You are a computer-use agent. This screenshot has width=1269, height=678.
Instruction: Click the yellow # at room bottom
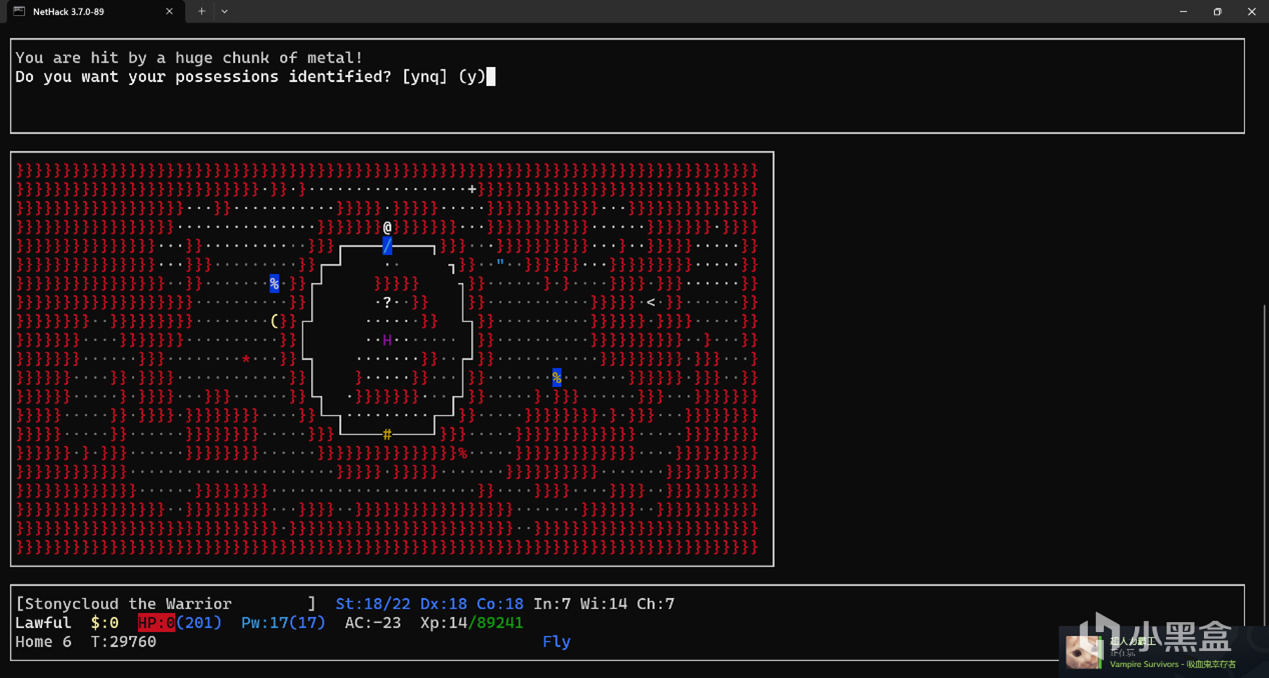[387, 434]
